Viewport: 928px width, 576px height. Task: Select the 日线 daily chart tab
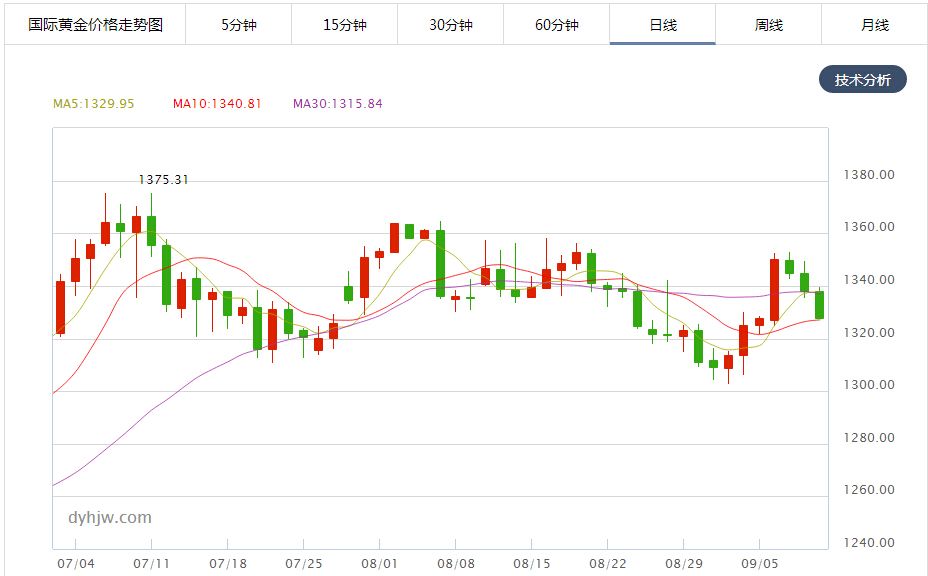(x=663, y=25)
